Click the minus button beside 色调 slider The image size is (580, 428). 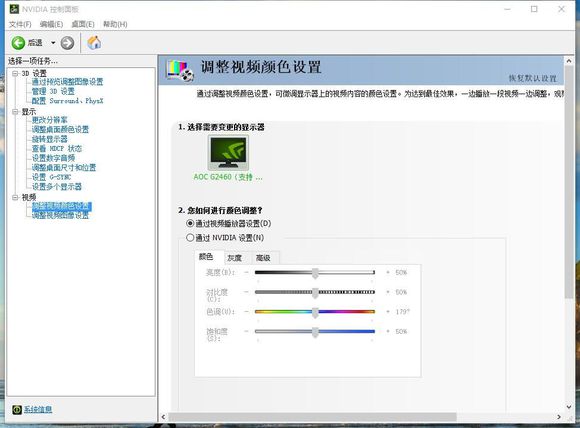246,312
